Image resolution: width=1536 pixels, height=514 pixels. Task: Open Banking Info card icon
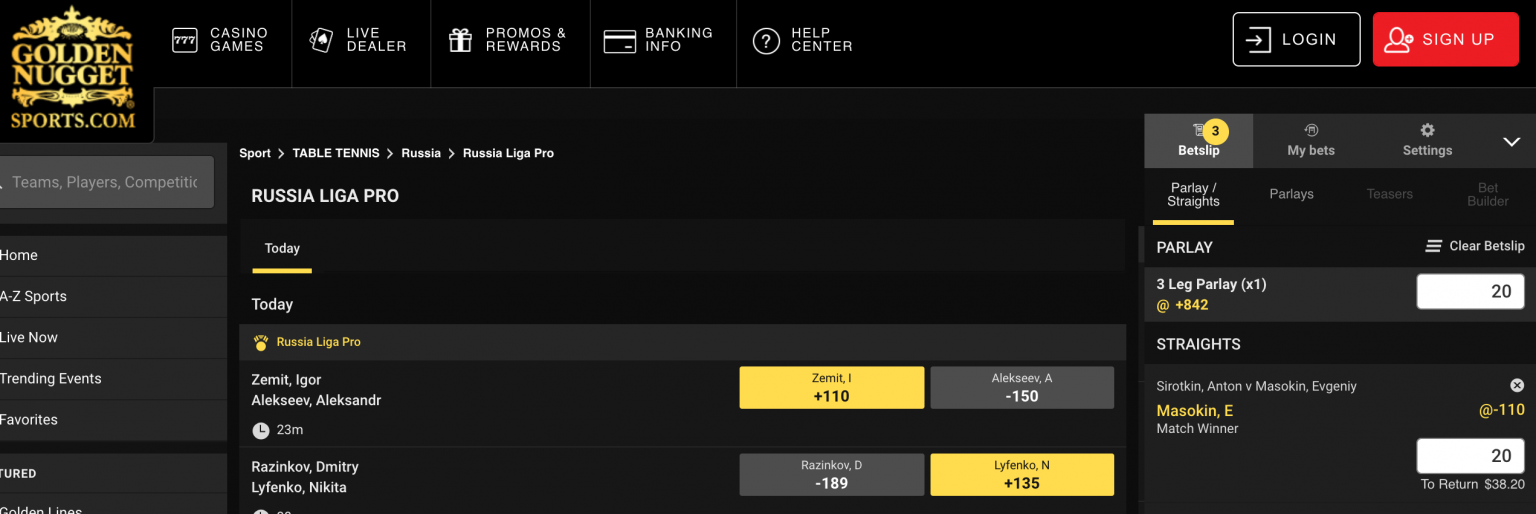620,41
